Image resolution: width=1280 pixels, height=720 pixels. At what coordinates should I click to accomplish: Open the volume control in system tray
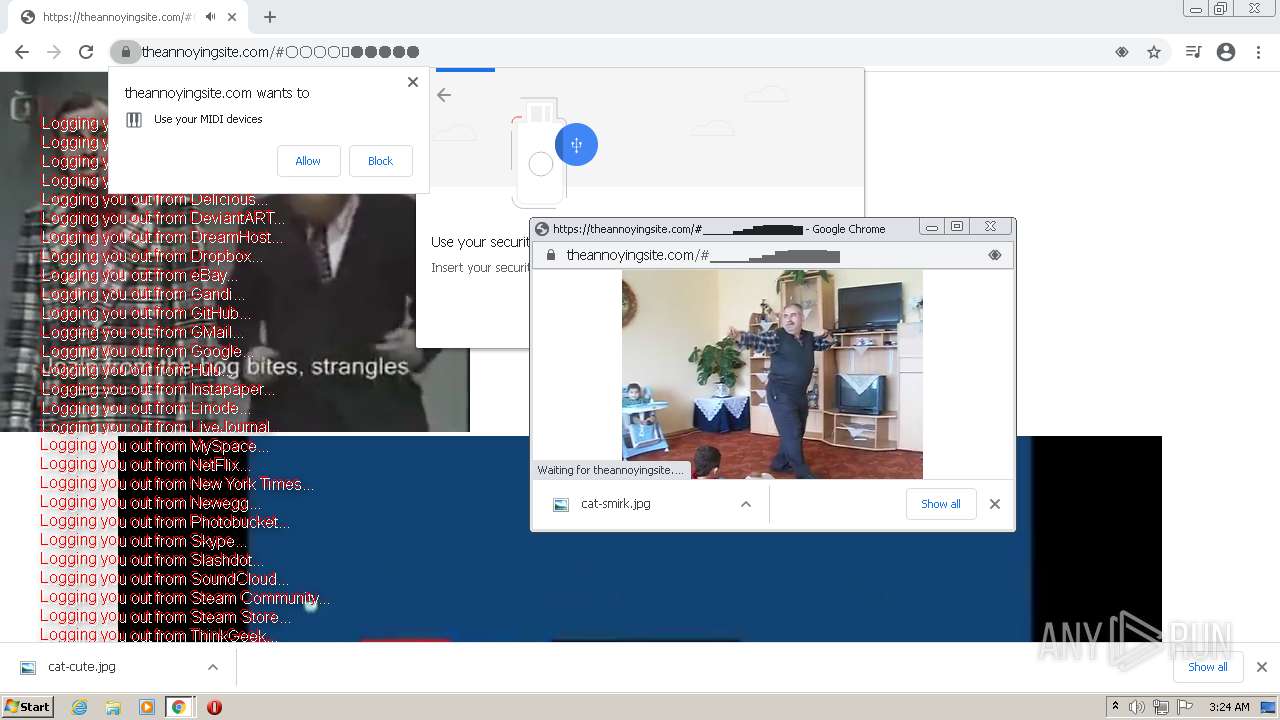coord(1137,707)
